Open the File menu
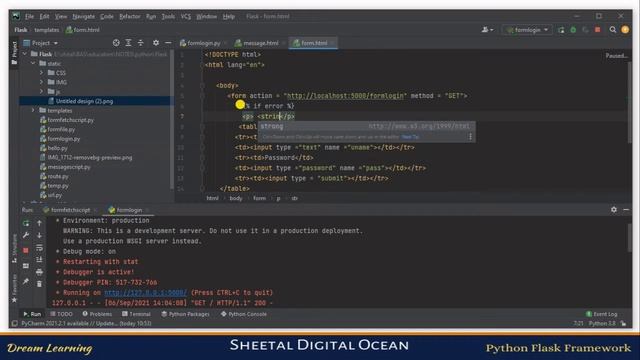Screen dimensions: 640x360 (29, 16)
